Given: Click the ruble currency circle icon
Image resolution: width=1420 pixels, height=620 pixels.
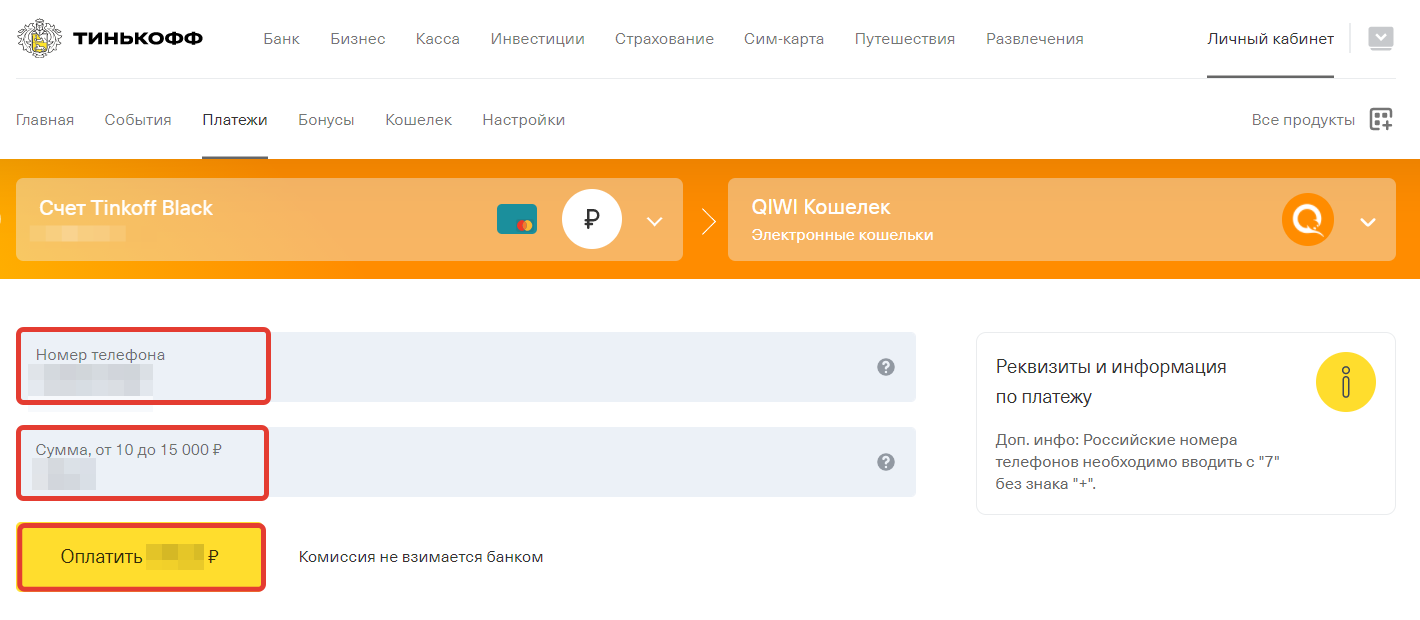Looking at the screenshot, I should (x=592, y=220).
